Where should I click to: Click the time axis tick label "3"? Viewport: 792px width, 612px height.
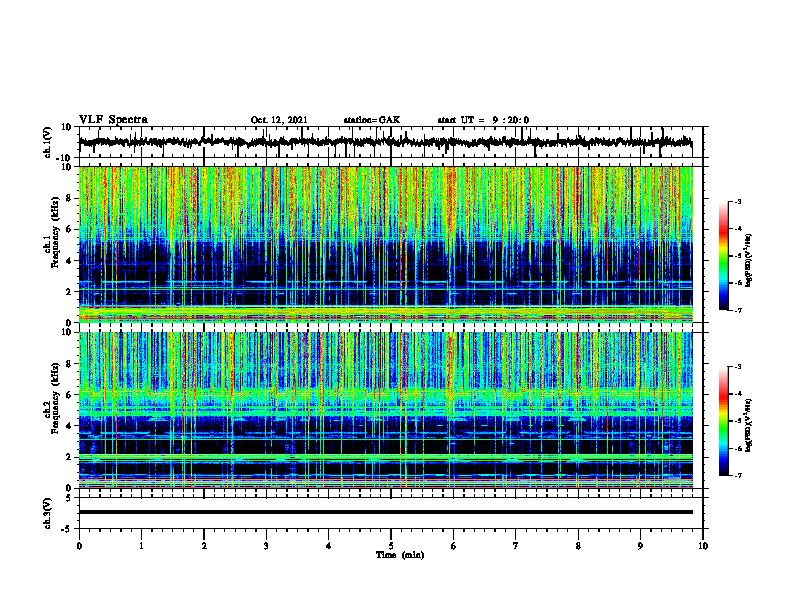coord(266,546)
